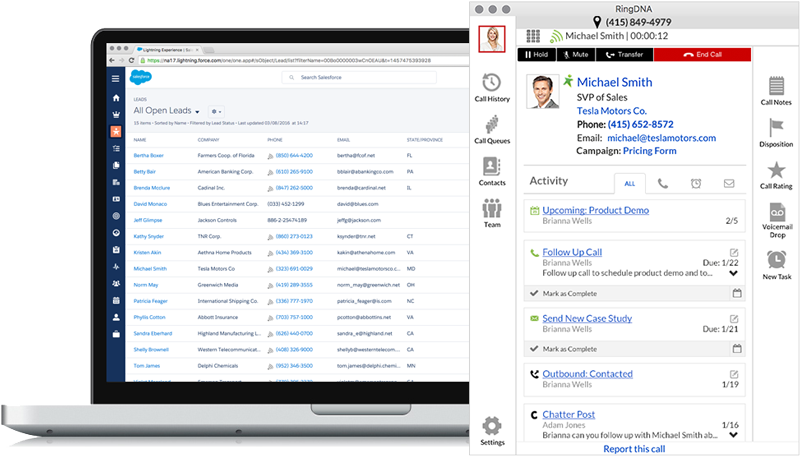Open lead Bertha Boxer
800x456 pixels.
(148, 156)
